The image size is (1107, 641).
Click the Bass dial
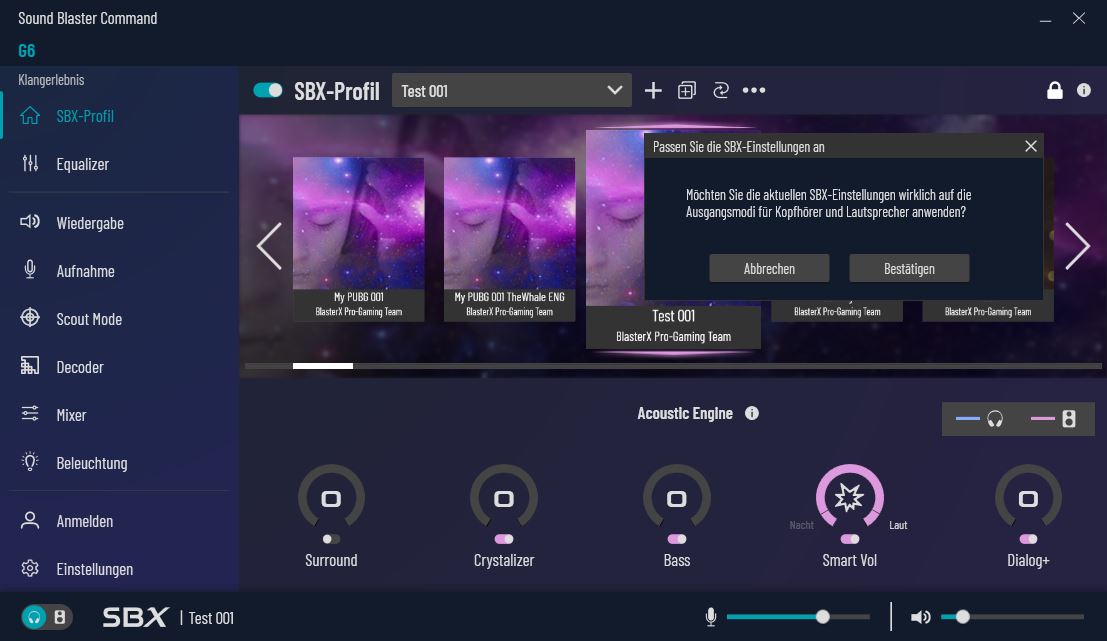pos(676,497)
